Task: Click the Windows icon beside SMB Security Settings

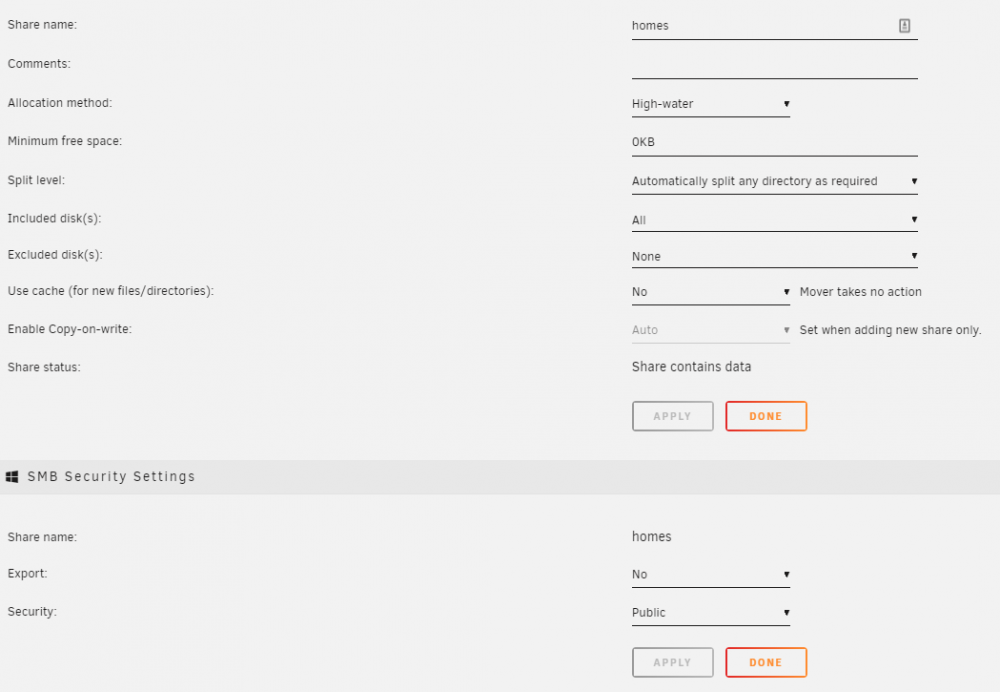Action: (12, 476)
